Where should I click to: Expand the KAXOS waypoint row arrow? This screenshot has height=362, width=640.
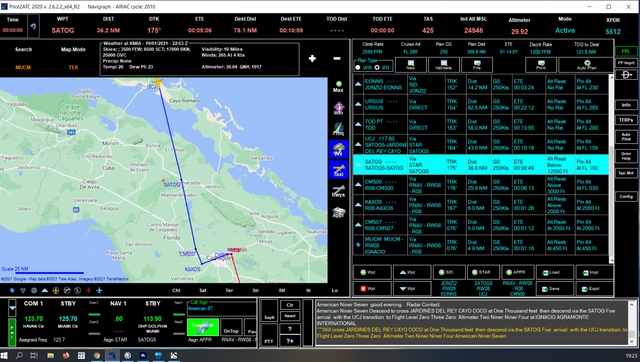[x=358, y=205]
